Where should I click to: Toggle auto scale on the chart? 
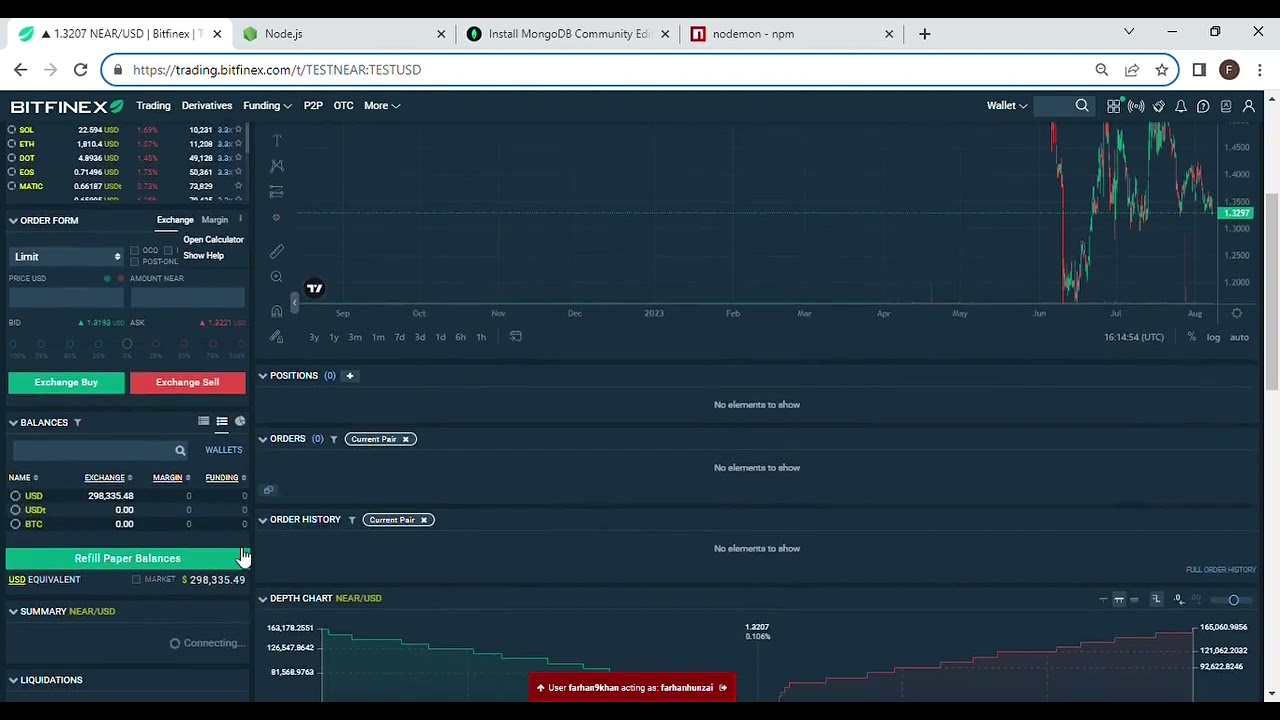pyautogui.click(x=1239, y=337)
